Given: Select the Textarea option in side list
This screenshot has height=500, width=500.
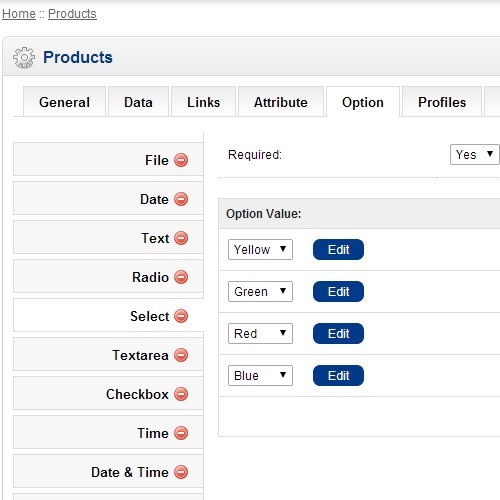Looking at the screenshot, I should click(108, 355).
